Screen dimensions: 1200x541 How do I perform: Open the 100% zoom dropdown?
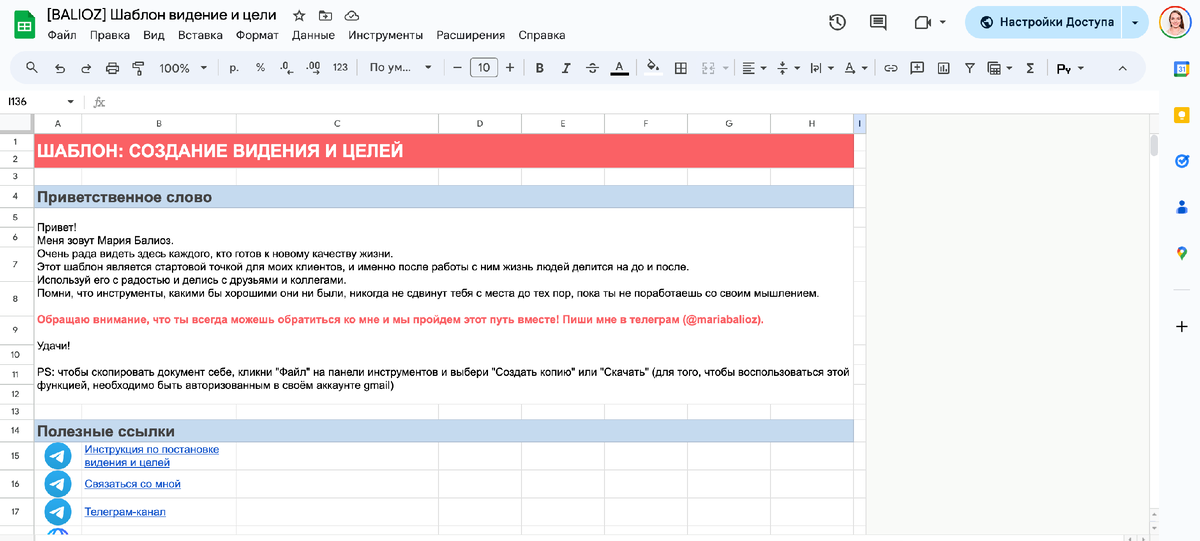pos(183,68)
